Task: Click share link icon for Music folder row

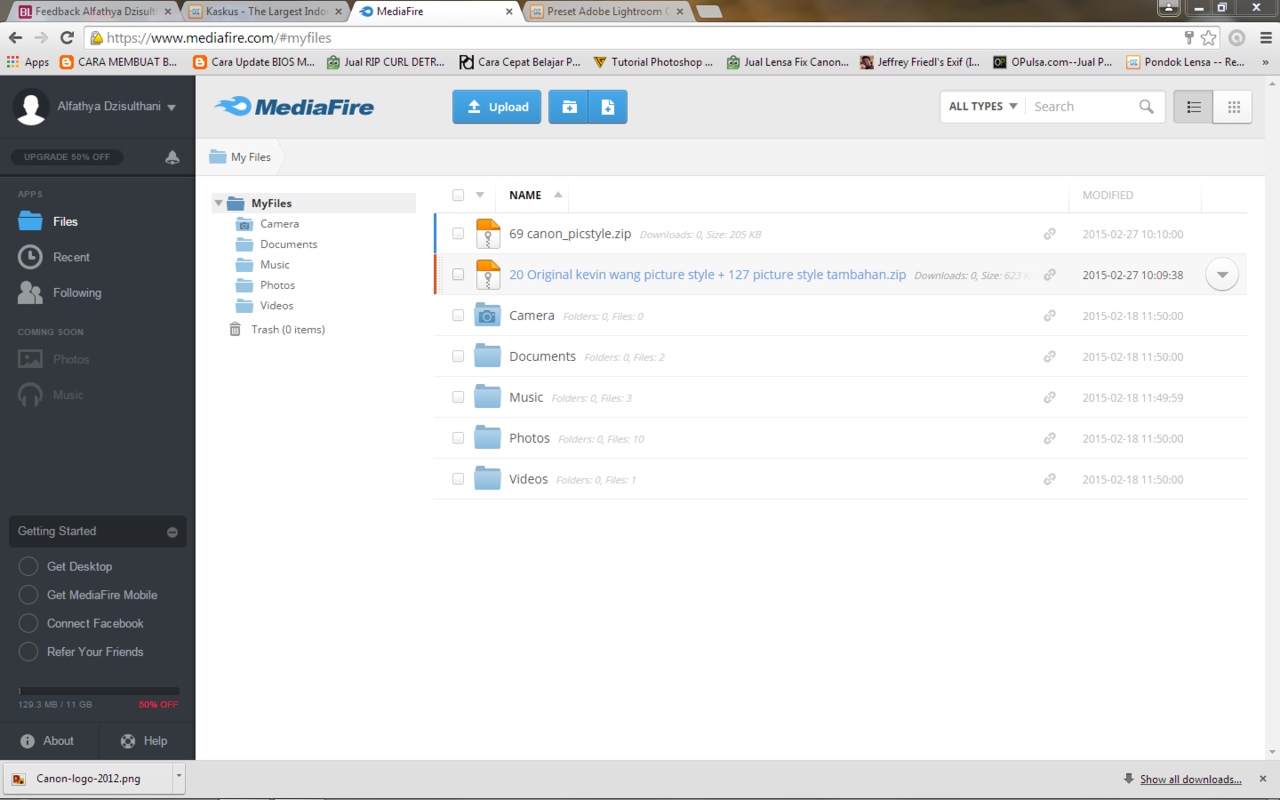Action: click(1049, 398)
